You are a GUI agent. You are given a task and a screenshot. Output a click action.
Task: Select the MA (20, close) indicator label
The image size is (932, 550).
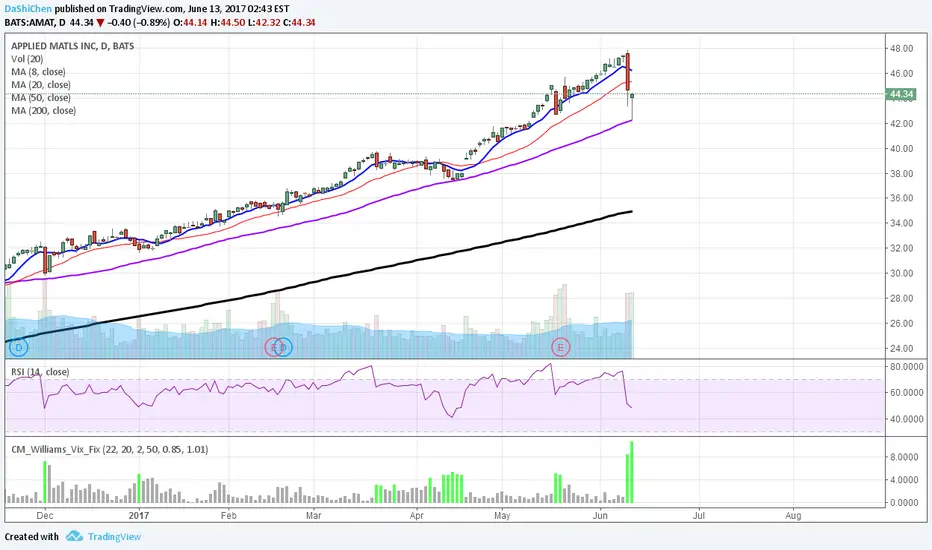[x=40, y=85]
